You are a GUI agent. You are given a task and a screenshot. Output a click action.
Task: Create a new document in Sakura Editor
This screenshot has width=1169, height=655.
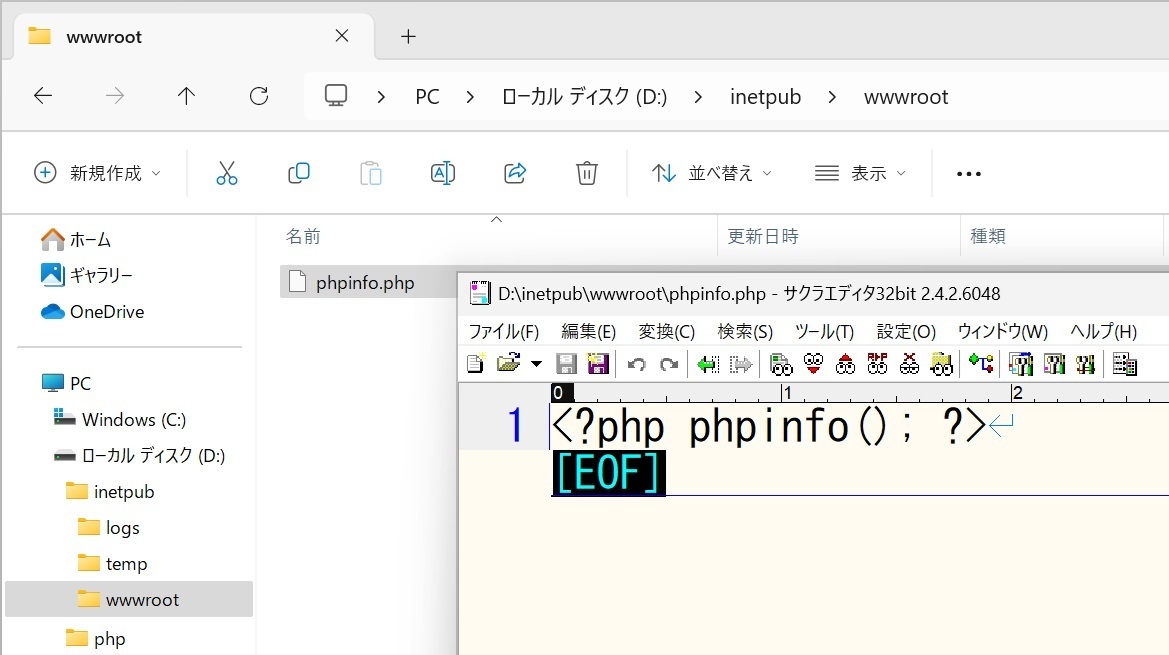click(475, 364)
